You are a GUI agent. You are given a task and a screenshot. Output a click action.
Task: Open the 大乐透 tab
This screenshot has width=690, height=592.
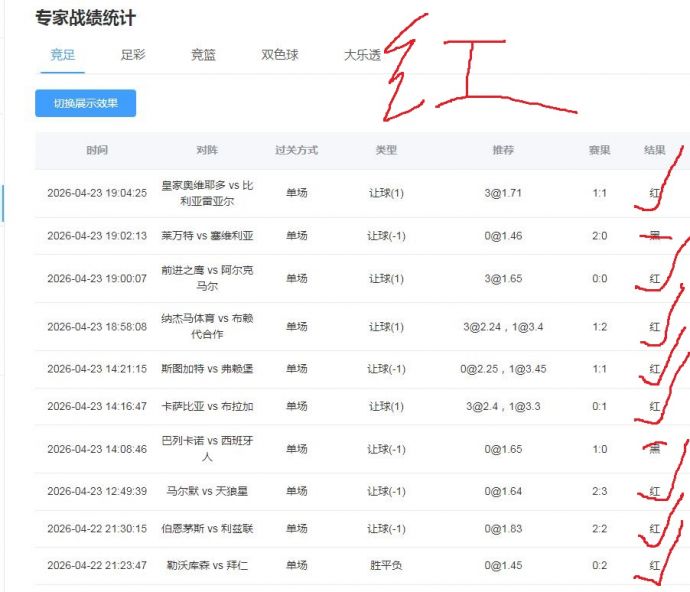(x=362, y=55)
